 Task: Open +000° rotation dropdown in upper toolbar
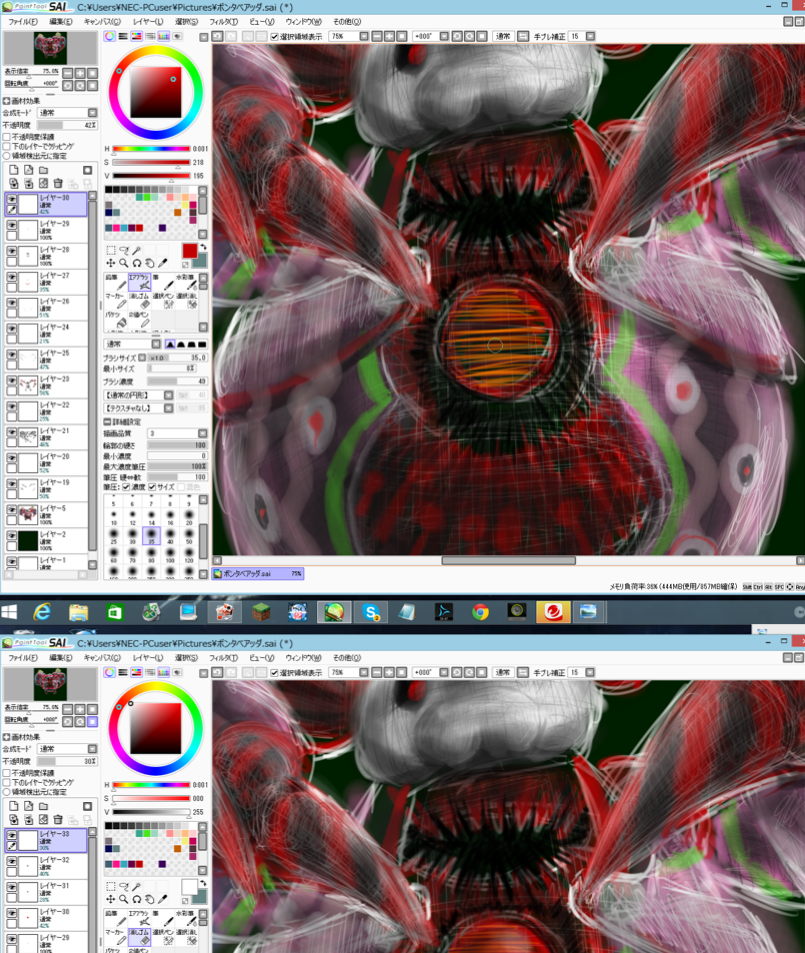[x=444, y=36]
